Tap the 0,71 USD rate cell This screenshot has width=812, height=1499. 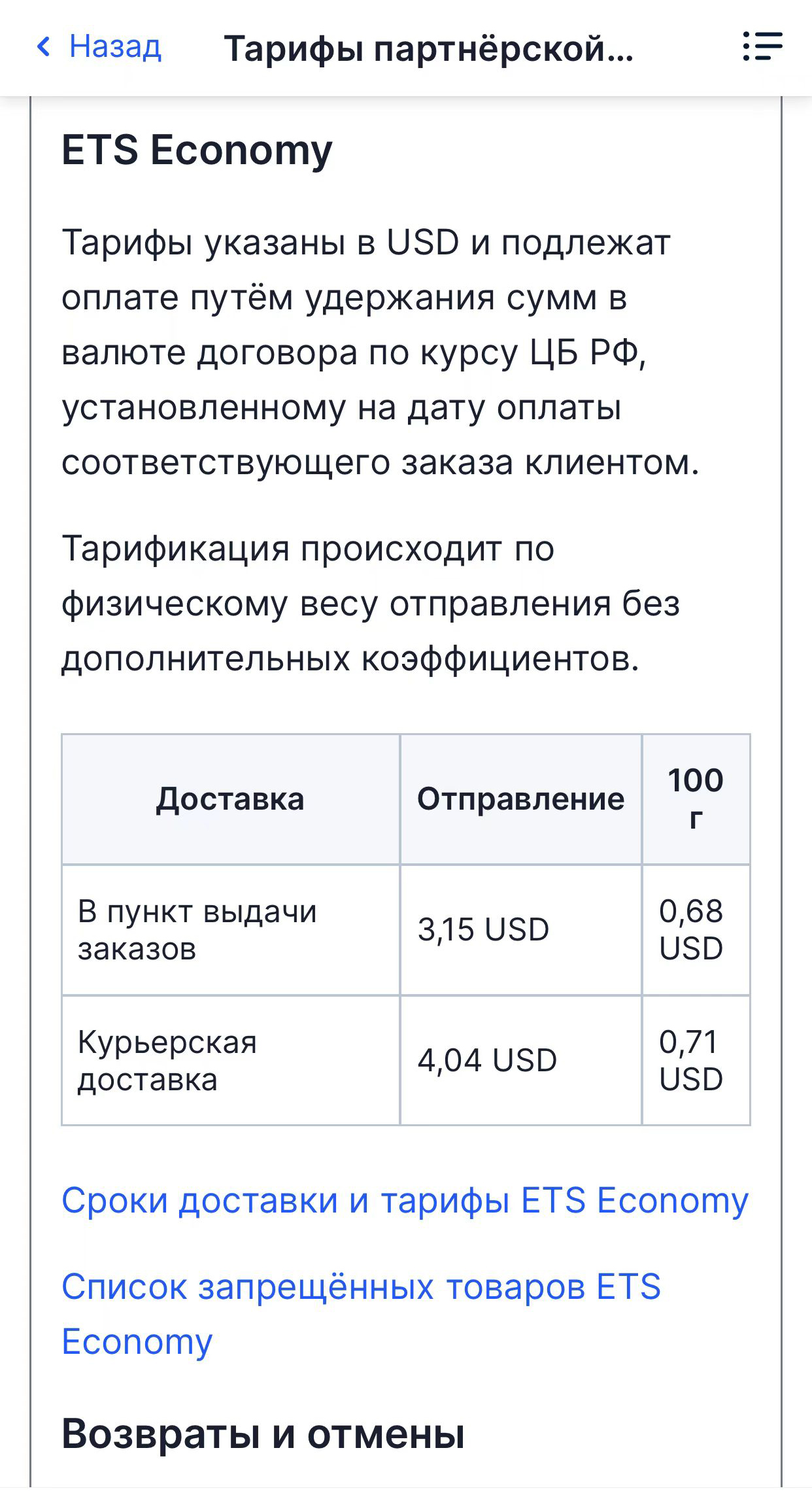click(691, 1060)
